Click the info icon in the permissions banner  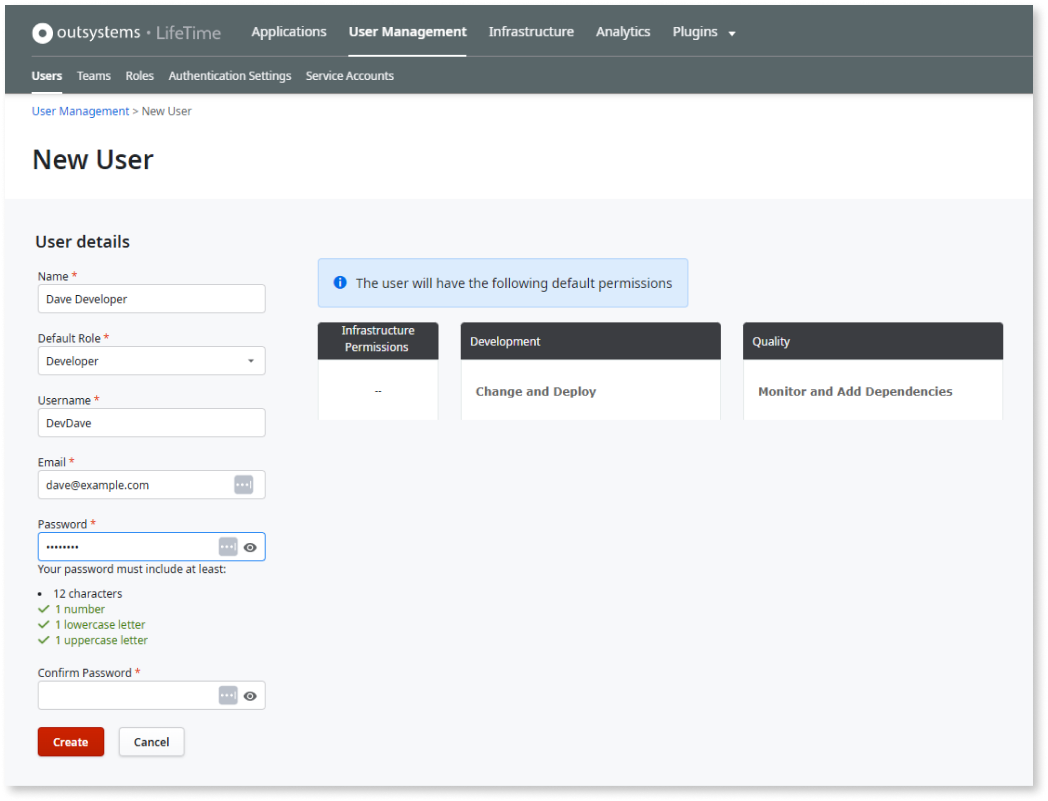(339, 282)
